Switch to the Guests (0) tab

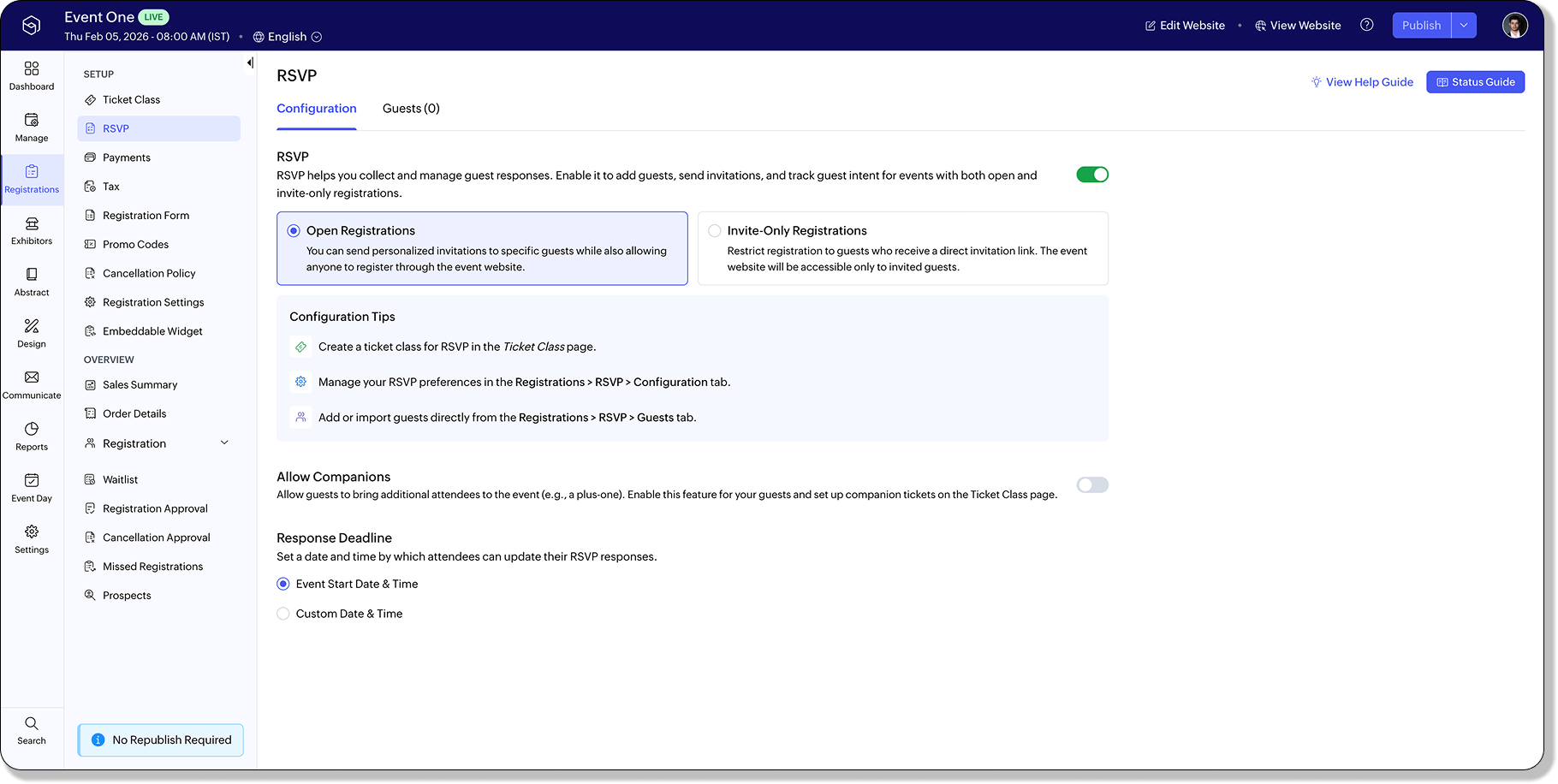click(x=411, y=109)
